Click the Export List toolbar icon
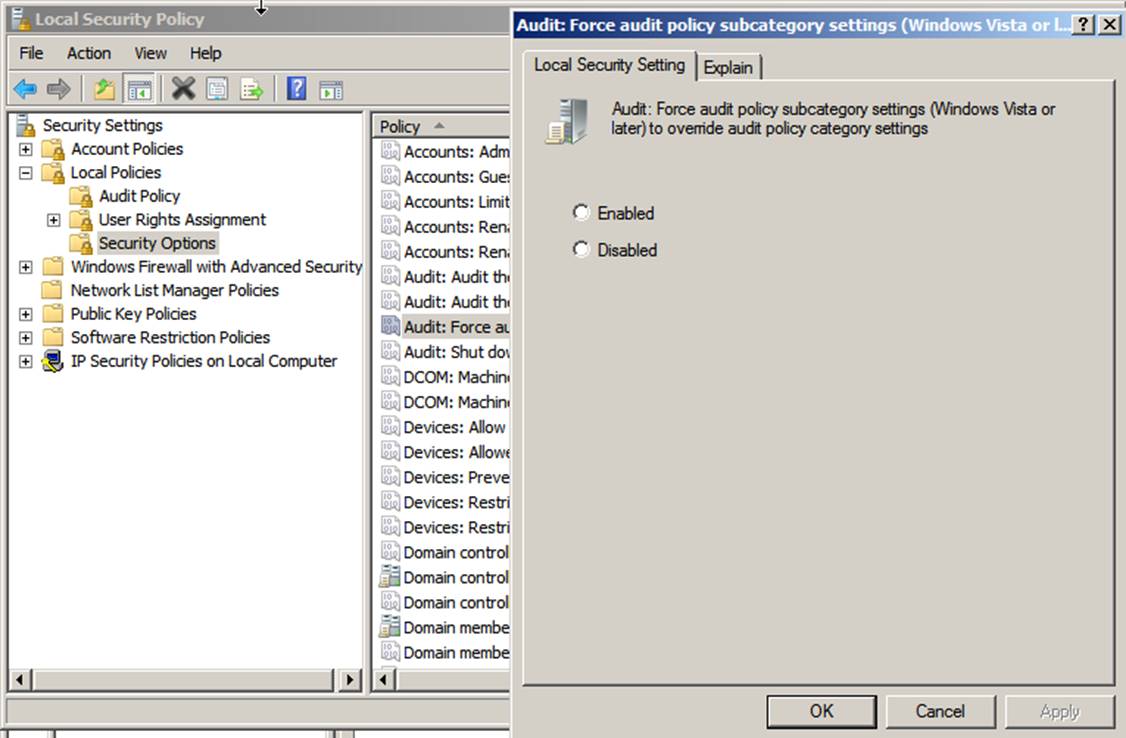The image size is (1126, 738). coord(251,89)
